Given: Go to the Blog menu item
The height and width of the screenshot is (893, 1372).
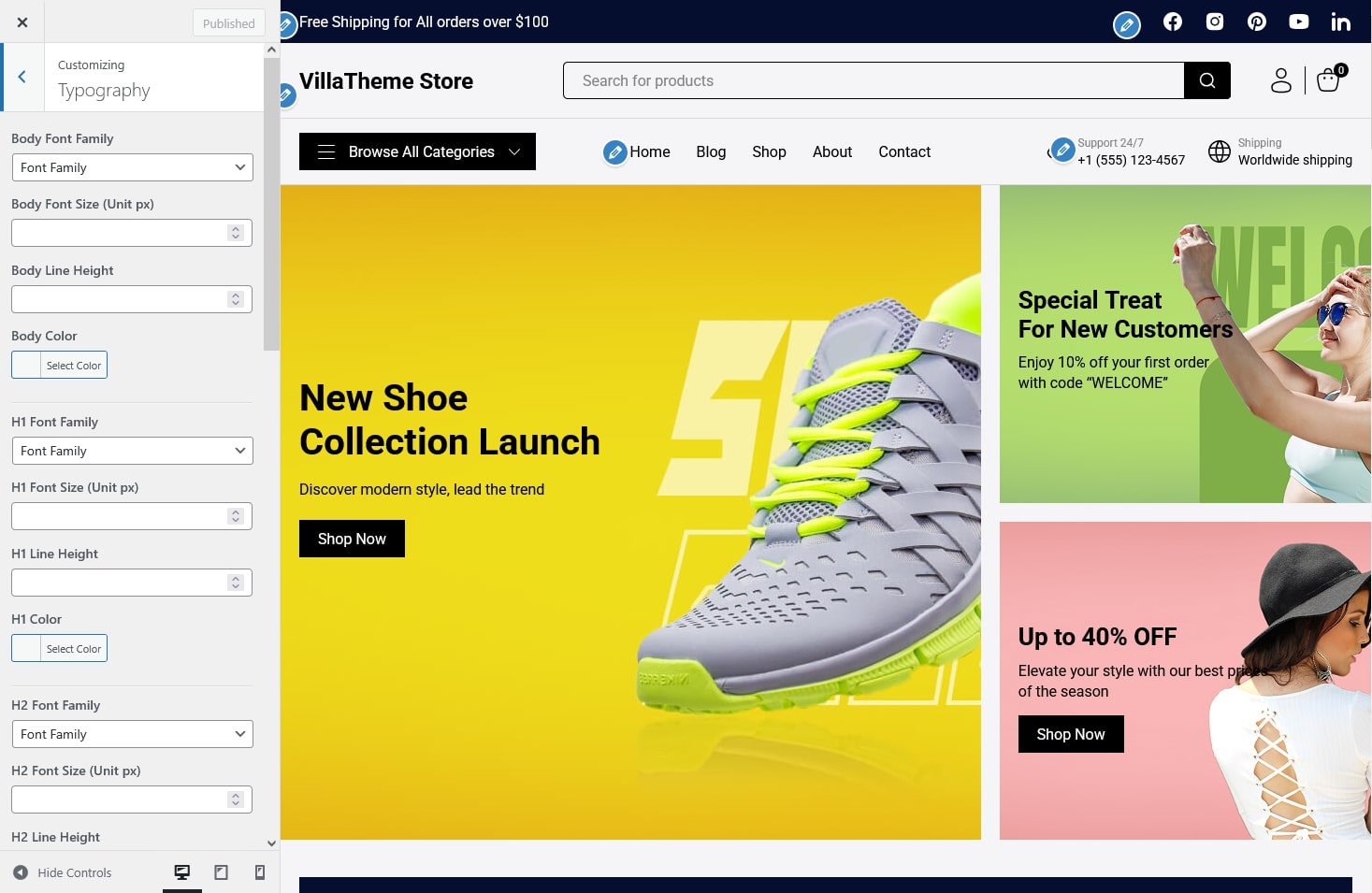Looking at the screenshot, I should click(711, 151).
